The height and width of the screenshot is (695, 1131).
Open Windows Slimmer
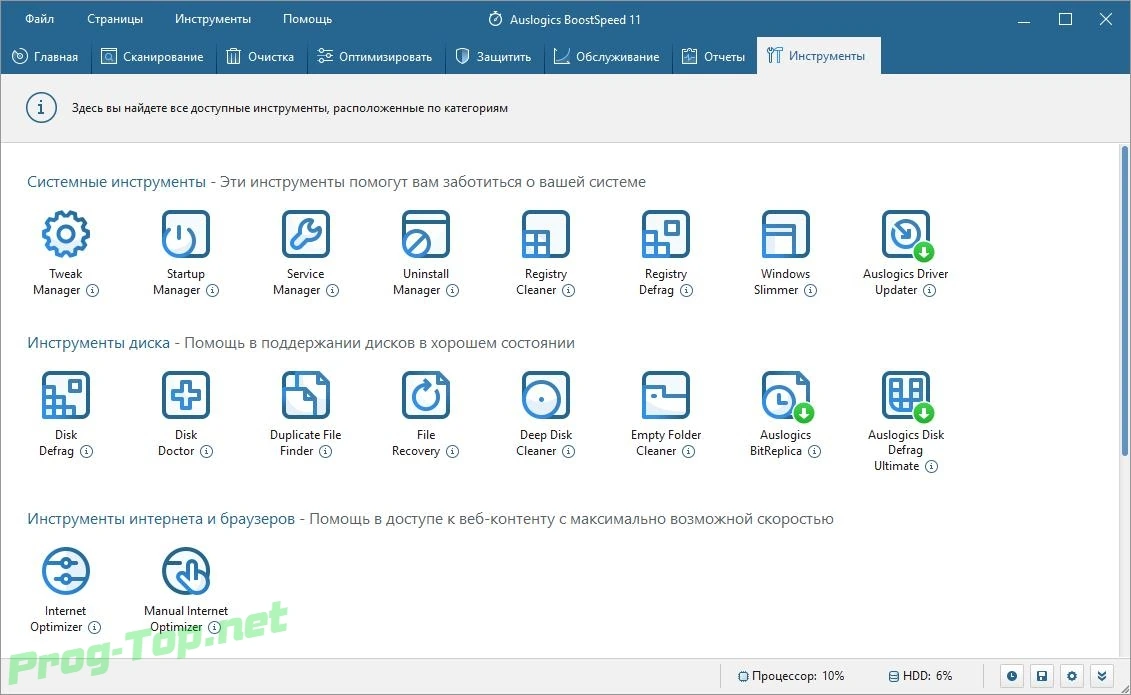click(785, 234)
